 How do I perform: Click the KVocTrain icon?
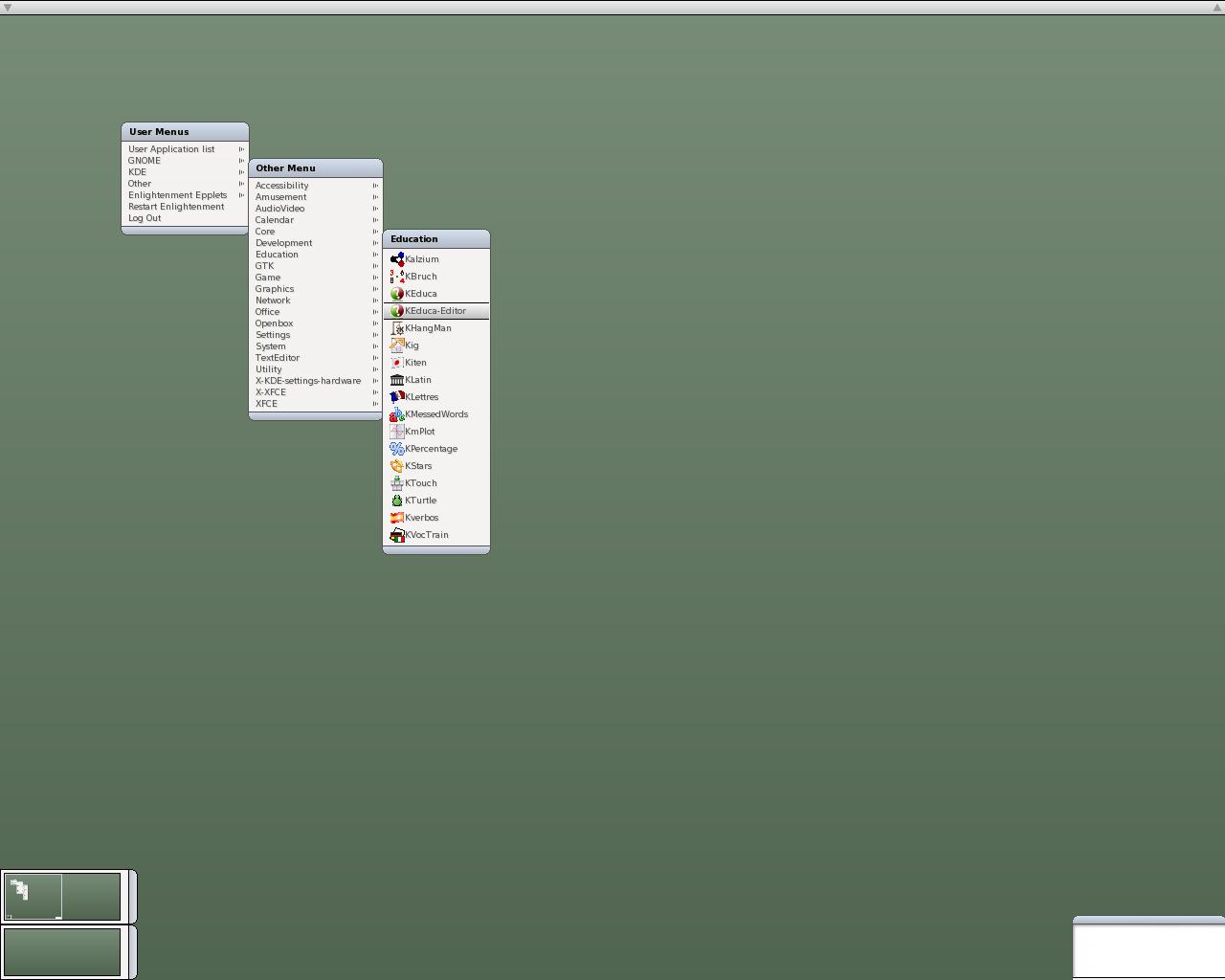click(x=397, y=535)
